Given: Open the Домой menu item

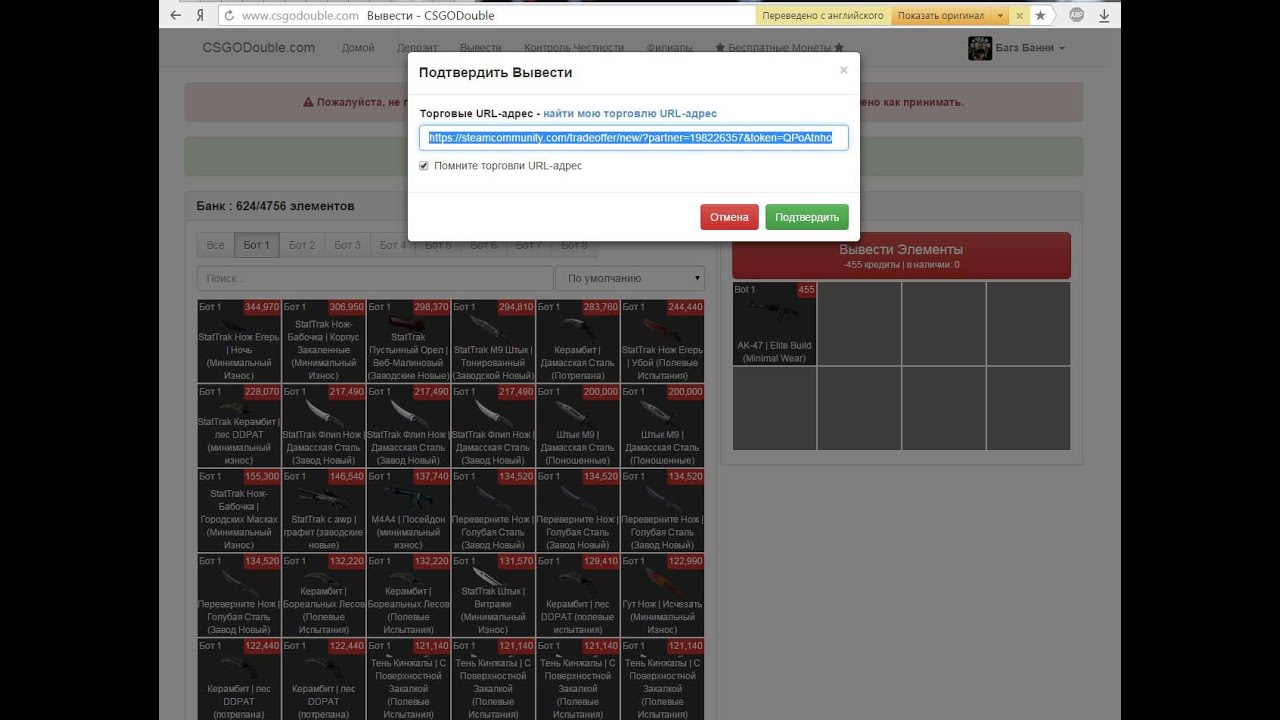Looking at the screenshot, I should [358, 48].
